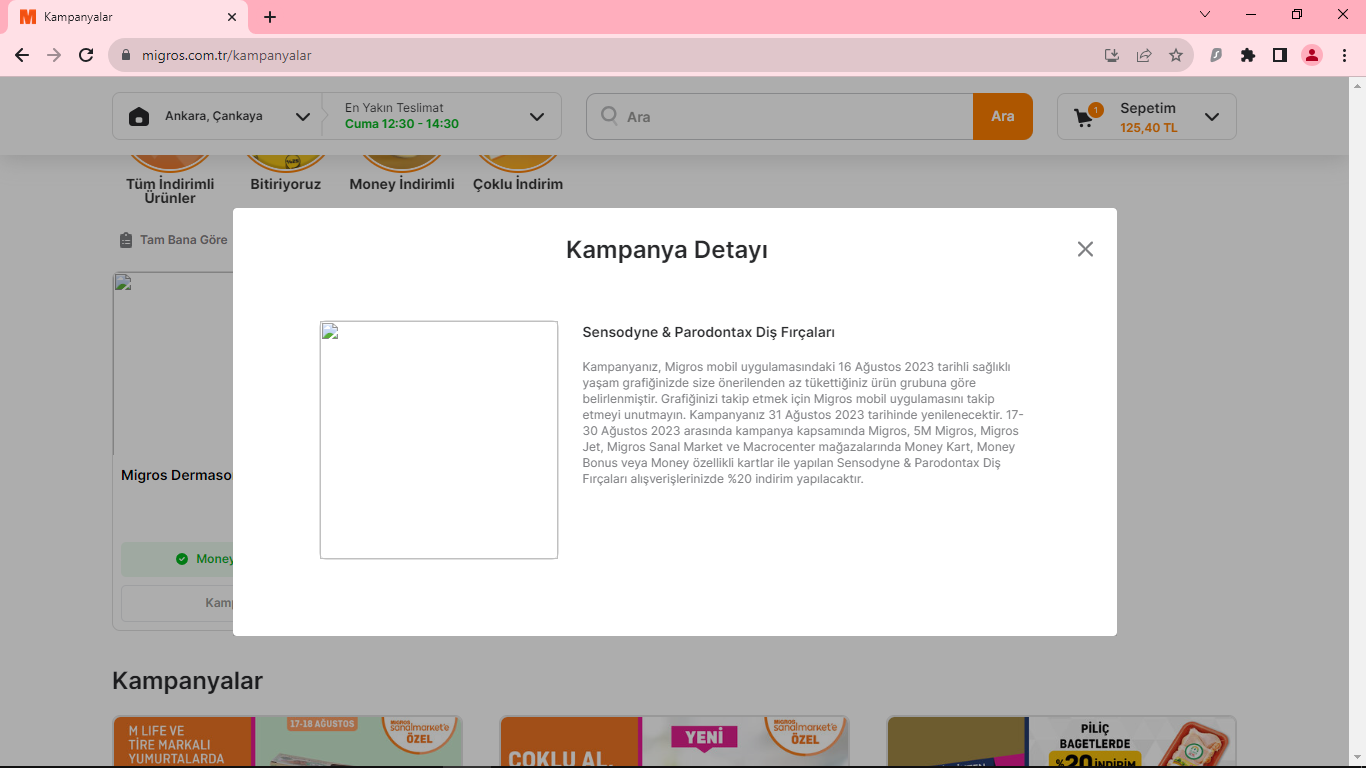Open the Çoklu İndirim category
Screen dimensions: 1366x768
tap(518, 176)
